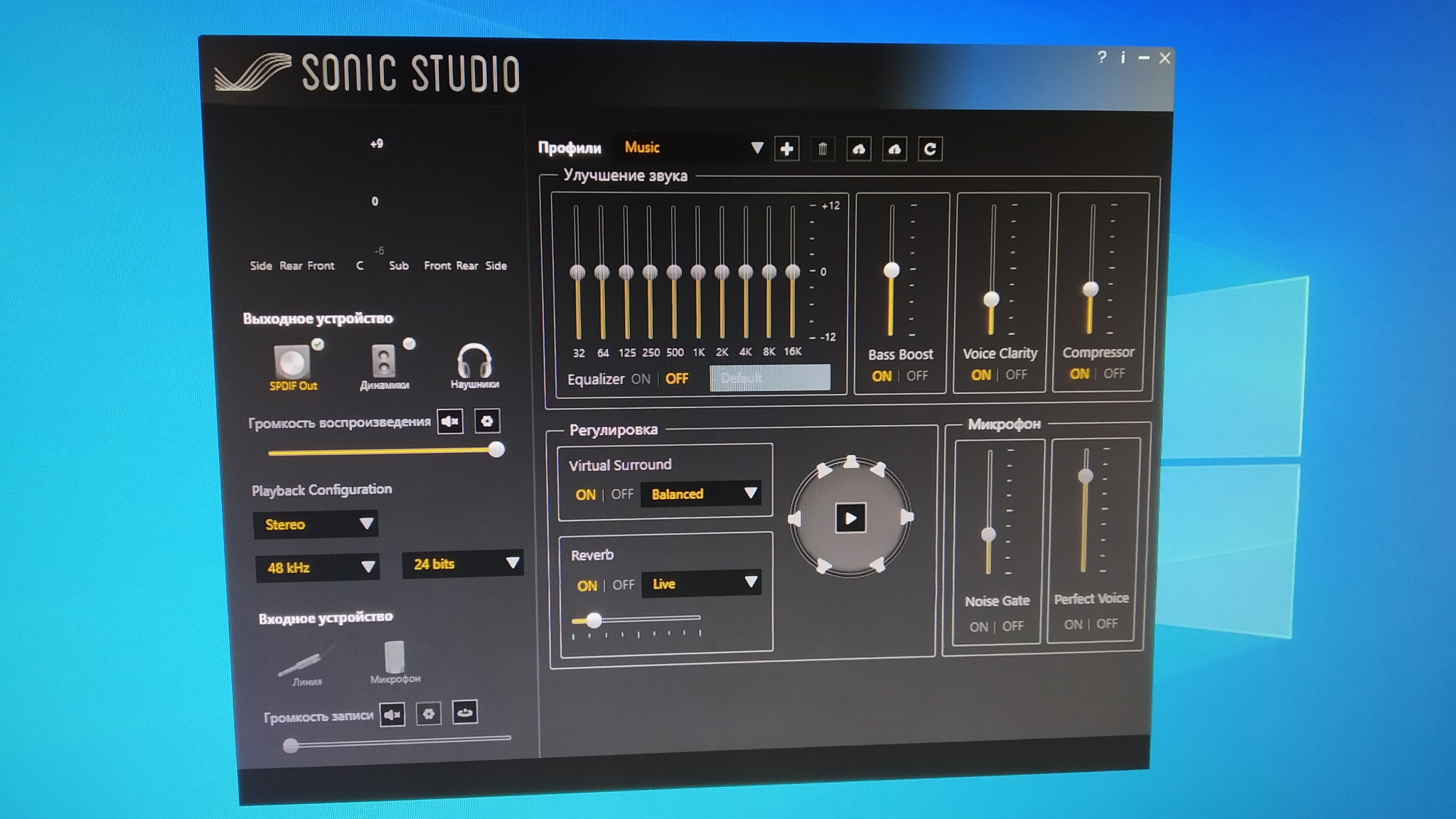Click Perfect Voice OFF label
This screenshot has width=1456, height=819.
[x=1107, y=623]
